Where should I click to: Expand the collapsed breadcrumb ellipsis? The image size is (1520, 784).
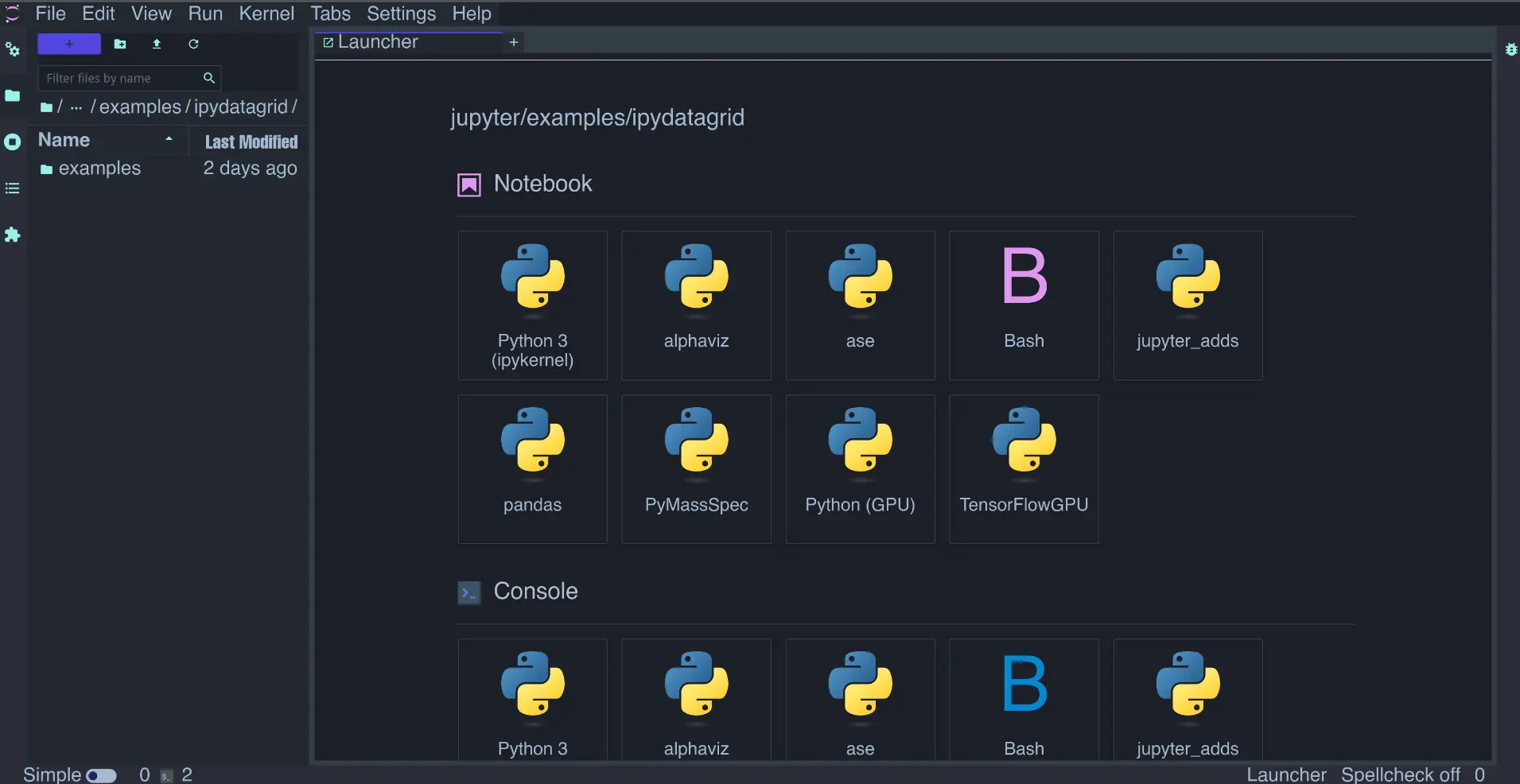(76, 107)
